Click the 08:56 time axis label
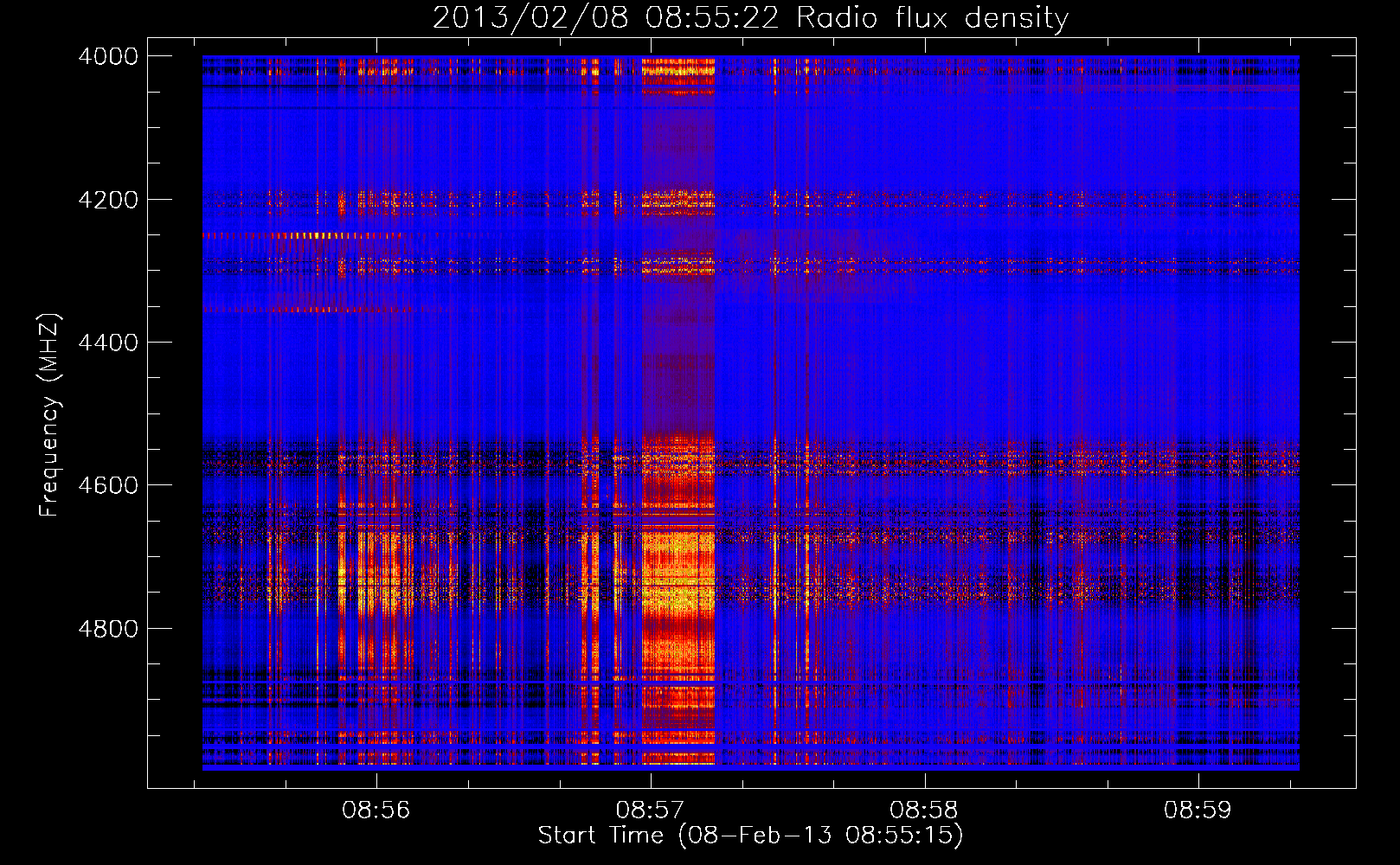 coord(376,811)
